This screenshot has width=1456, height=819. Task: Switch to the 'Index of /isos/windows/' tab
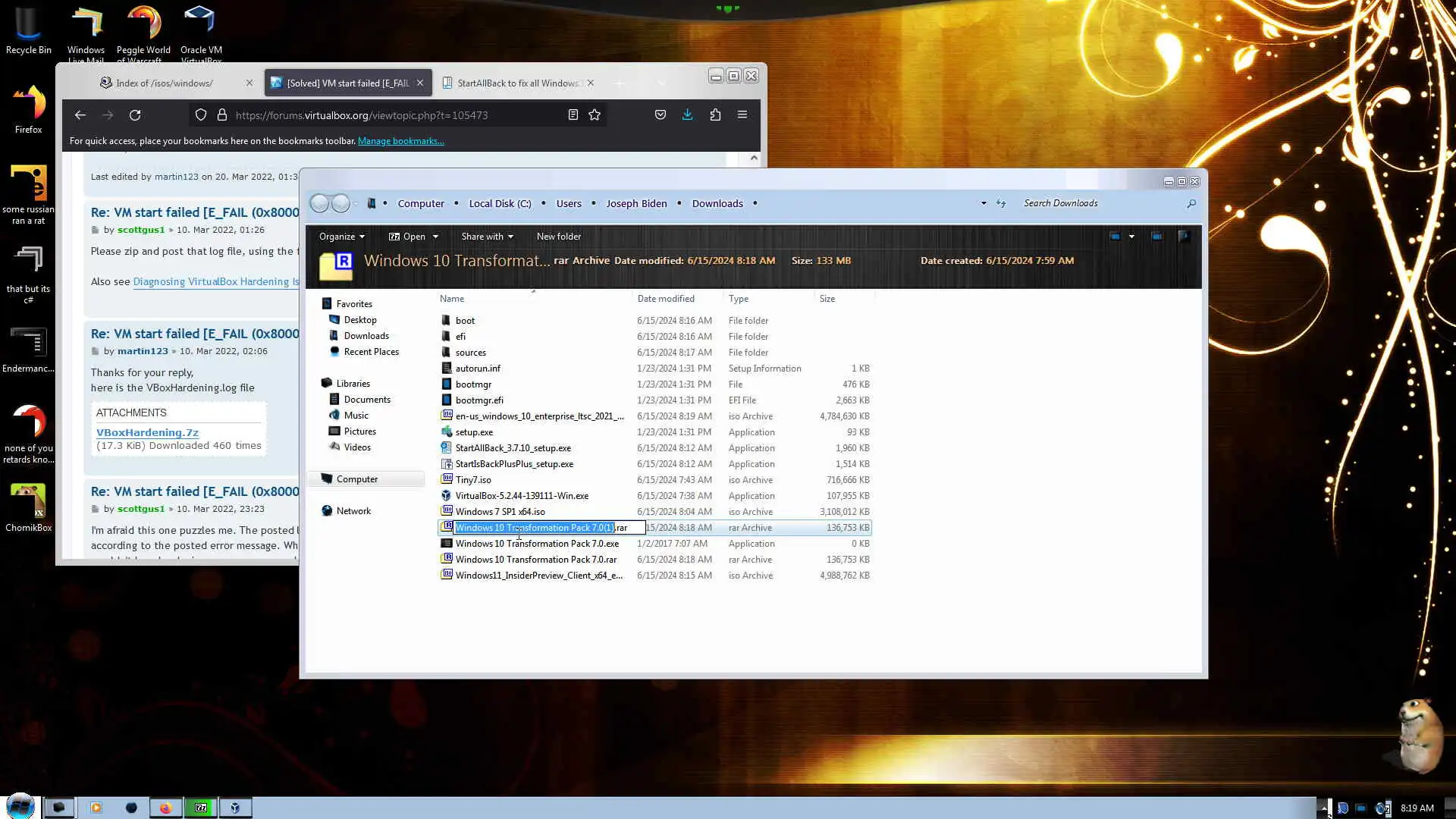coord(165,83)
